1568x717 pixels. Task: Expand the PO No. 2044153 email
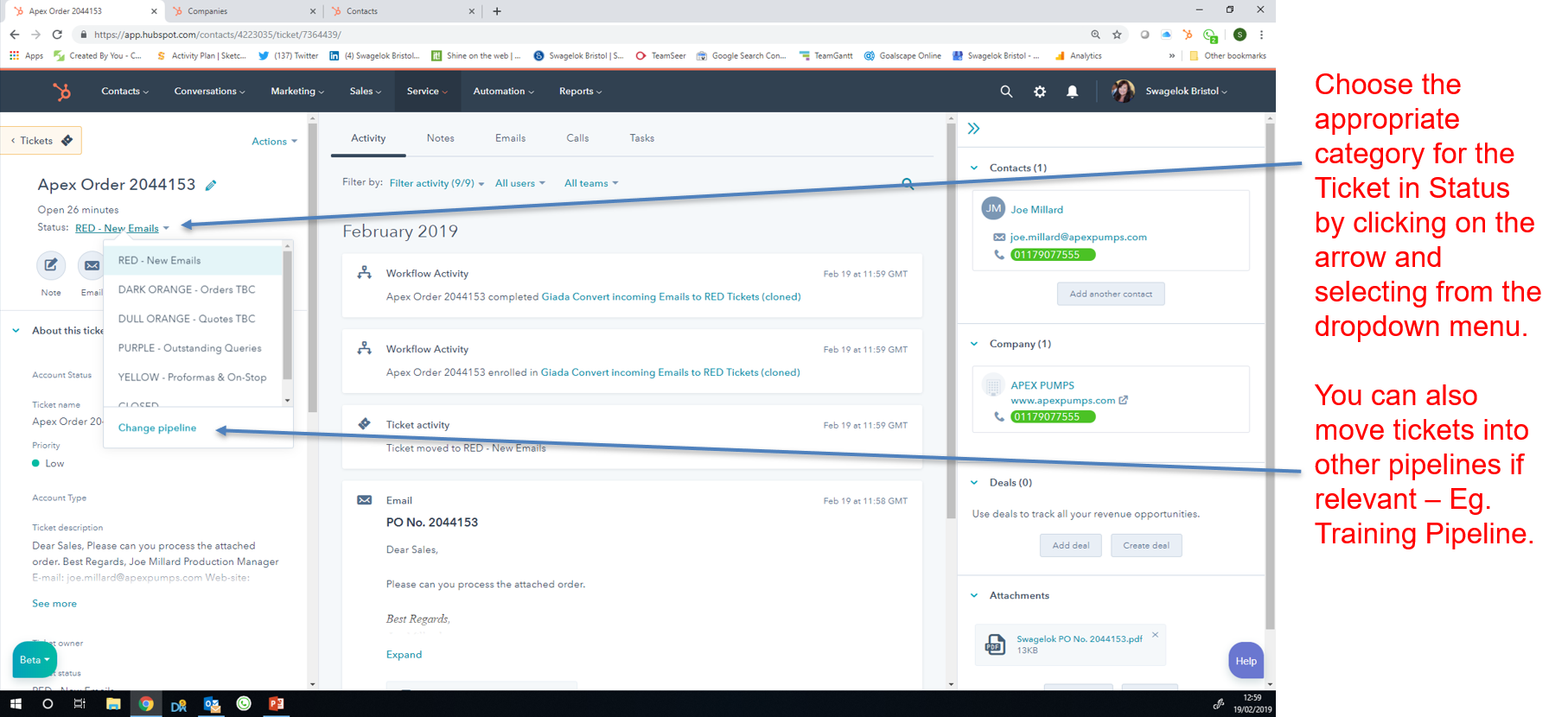click(404, 655)
